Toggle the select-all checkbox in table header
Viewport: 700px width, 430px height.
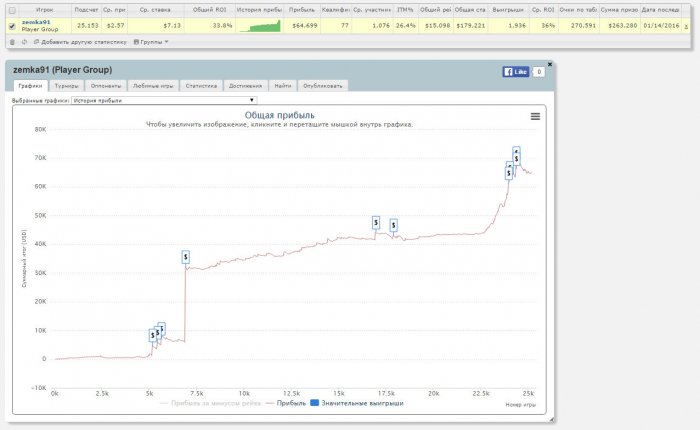(x=12, y=10)
